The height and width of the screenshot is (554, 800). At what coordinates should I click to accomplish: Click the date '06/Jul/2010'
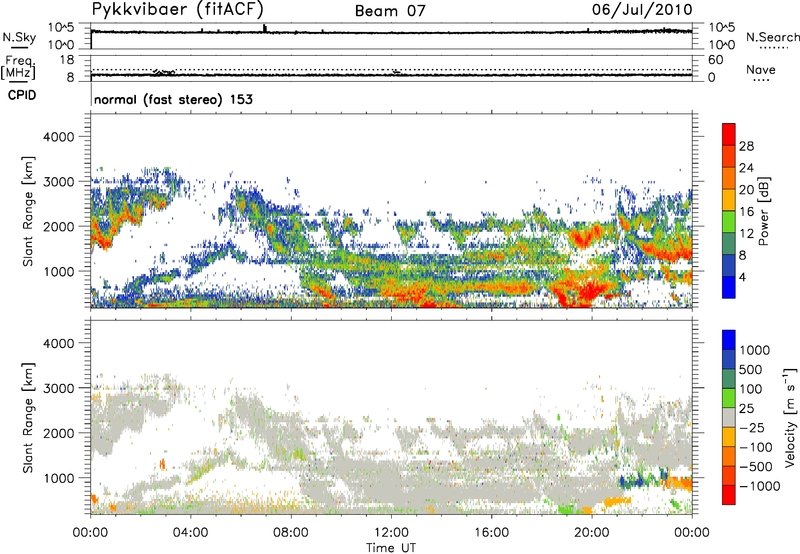pos(642,10)
